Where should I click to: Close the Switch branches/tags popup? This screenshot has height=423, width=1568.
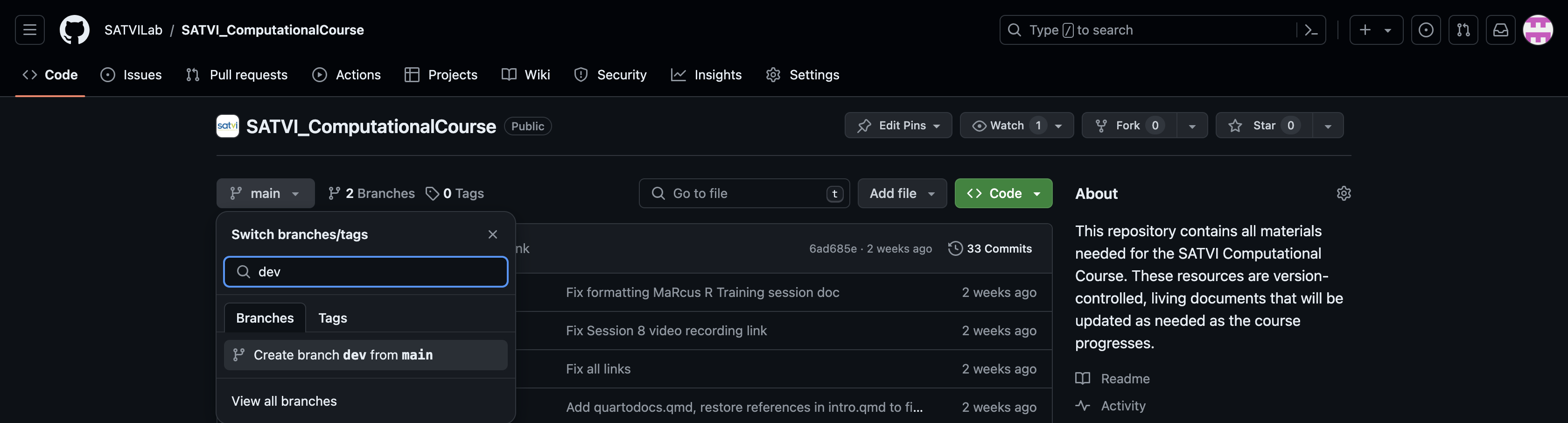click(492, 234)
